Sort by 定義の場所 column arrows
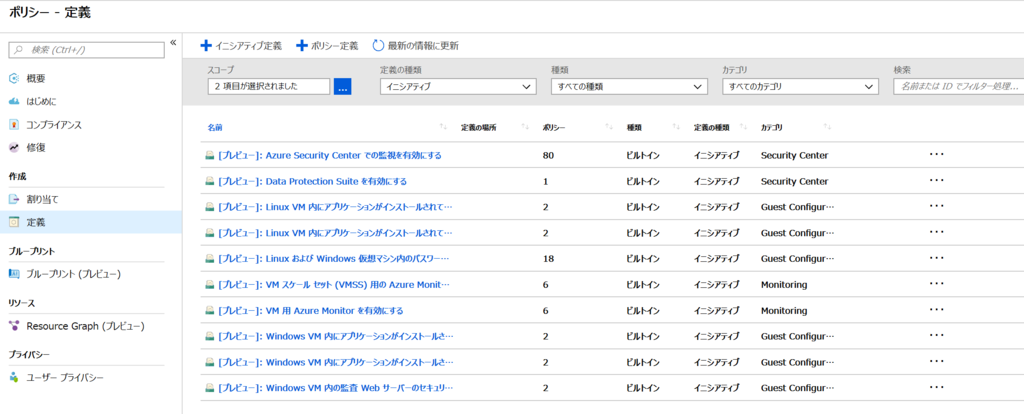 [x=525, y=127]
